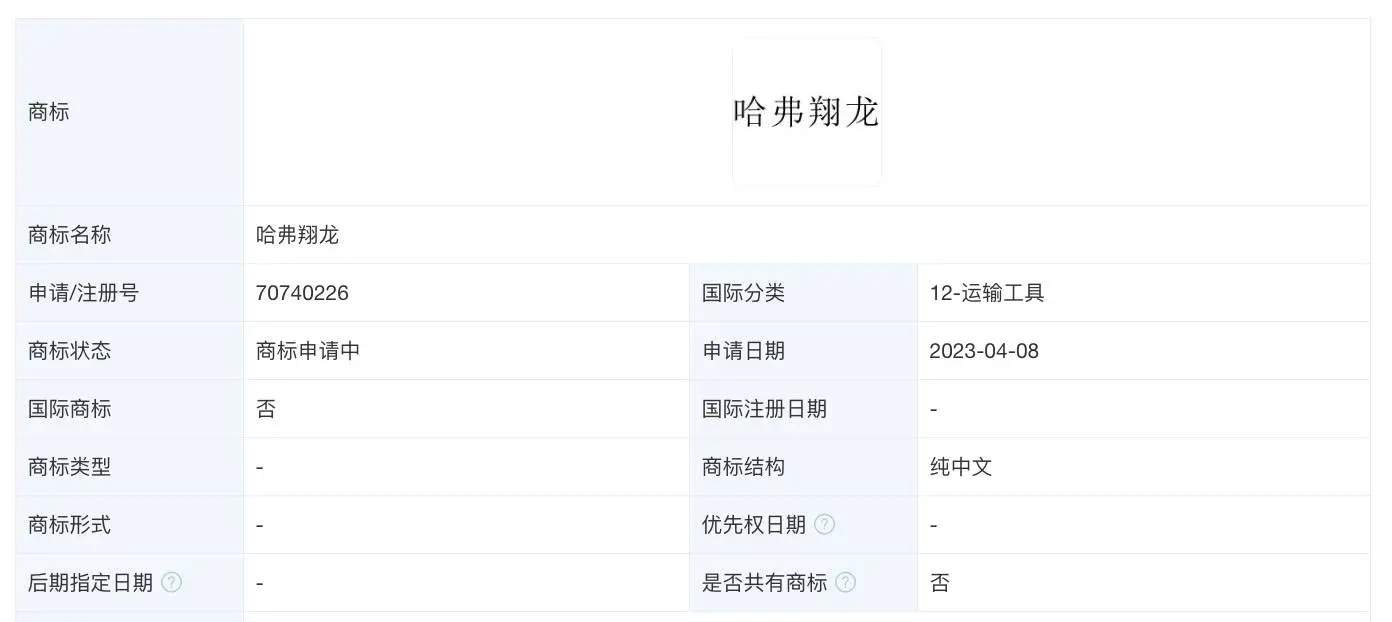
Task: Click the 商标名称 row label
Action: [69, 235]
